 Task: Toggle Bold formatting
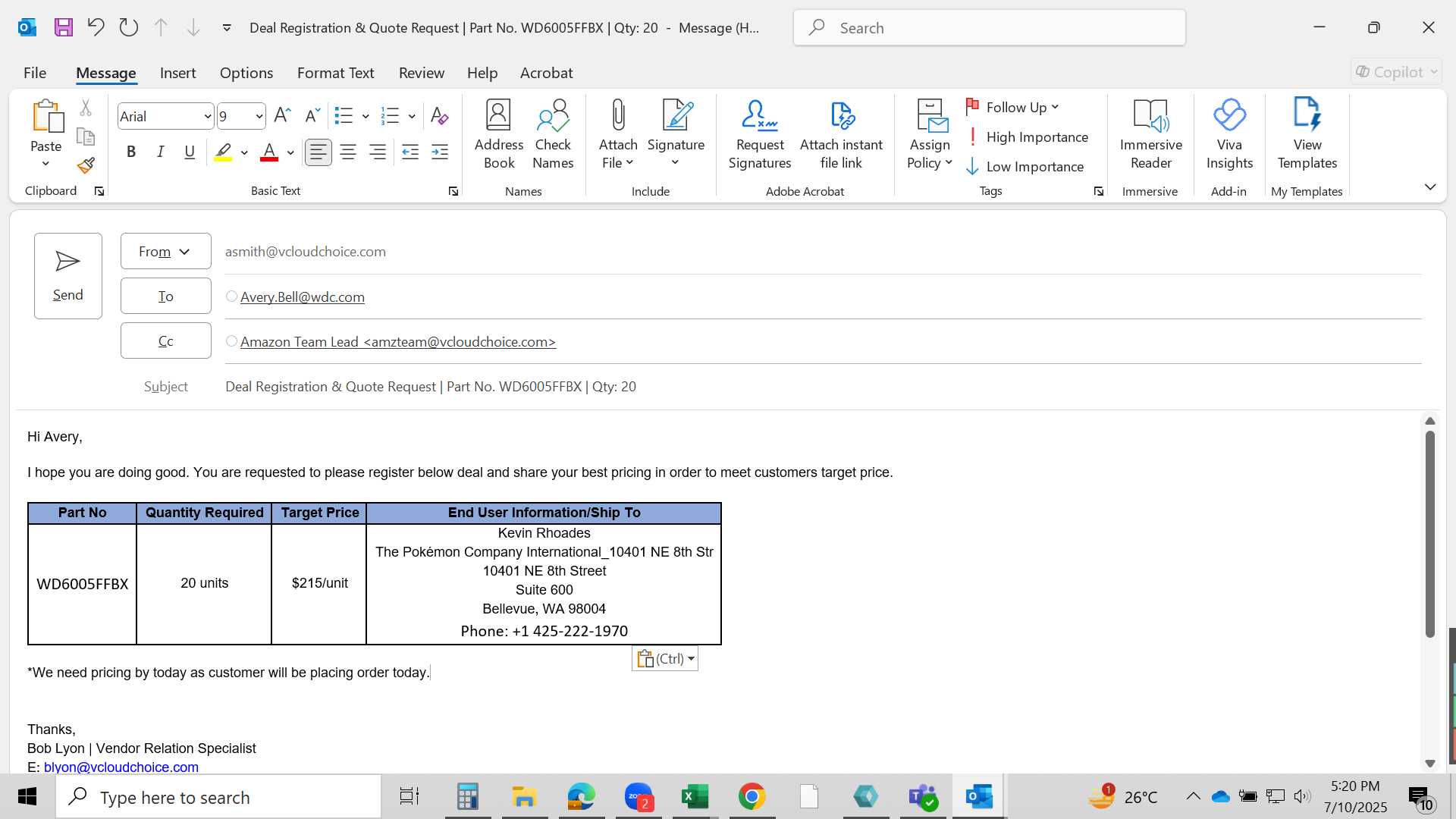point(131,152)
